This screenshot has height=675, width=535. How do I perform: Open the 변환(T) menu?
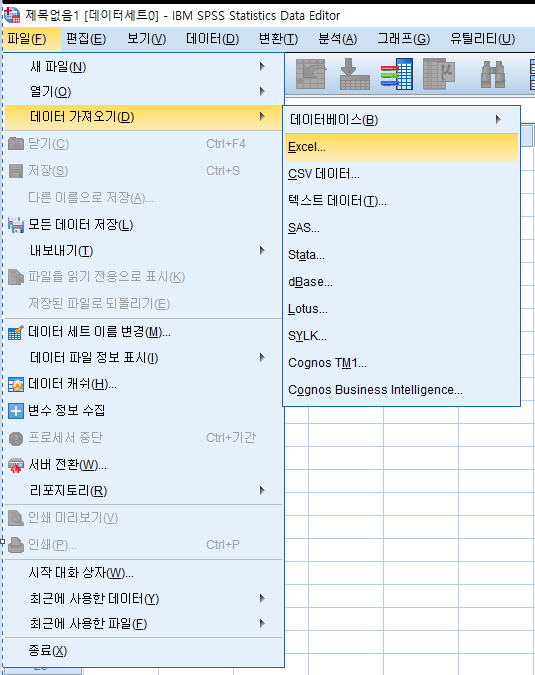(278, 39)
